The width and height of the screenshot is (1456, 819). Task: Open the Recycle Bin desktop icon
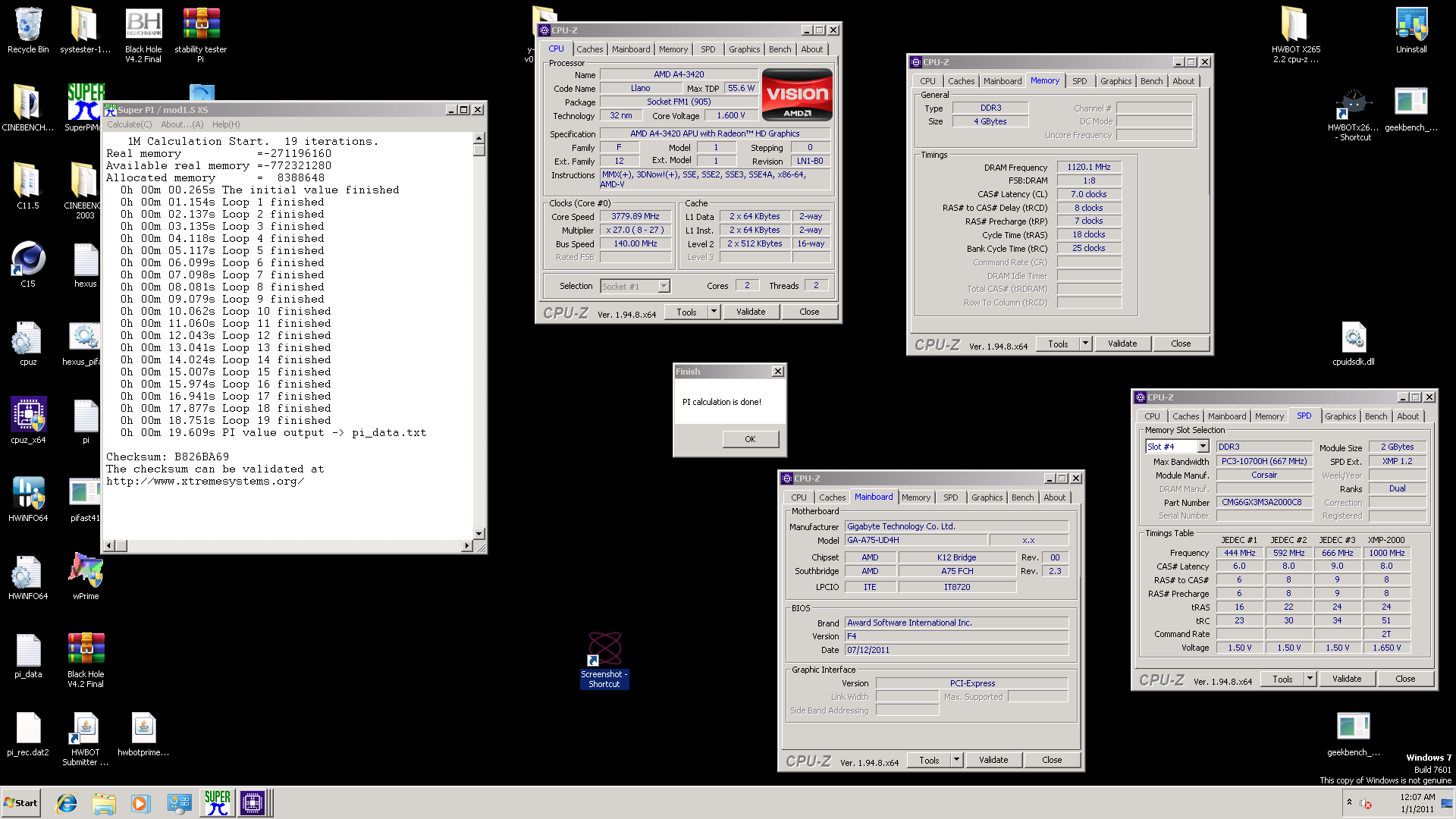click(28, 30)
